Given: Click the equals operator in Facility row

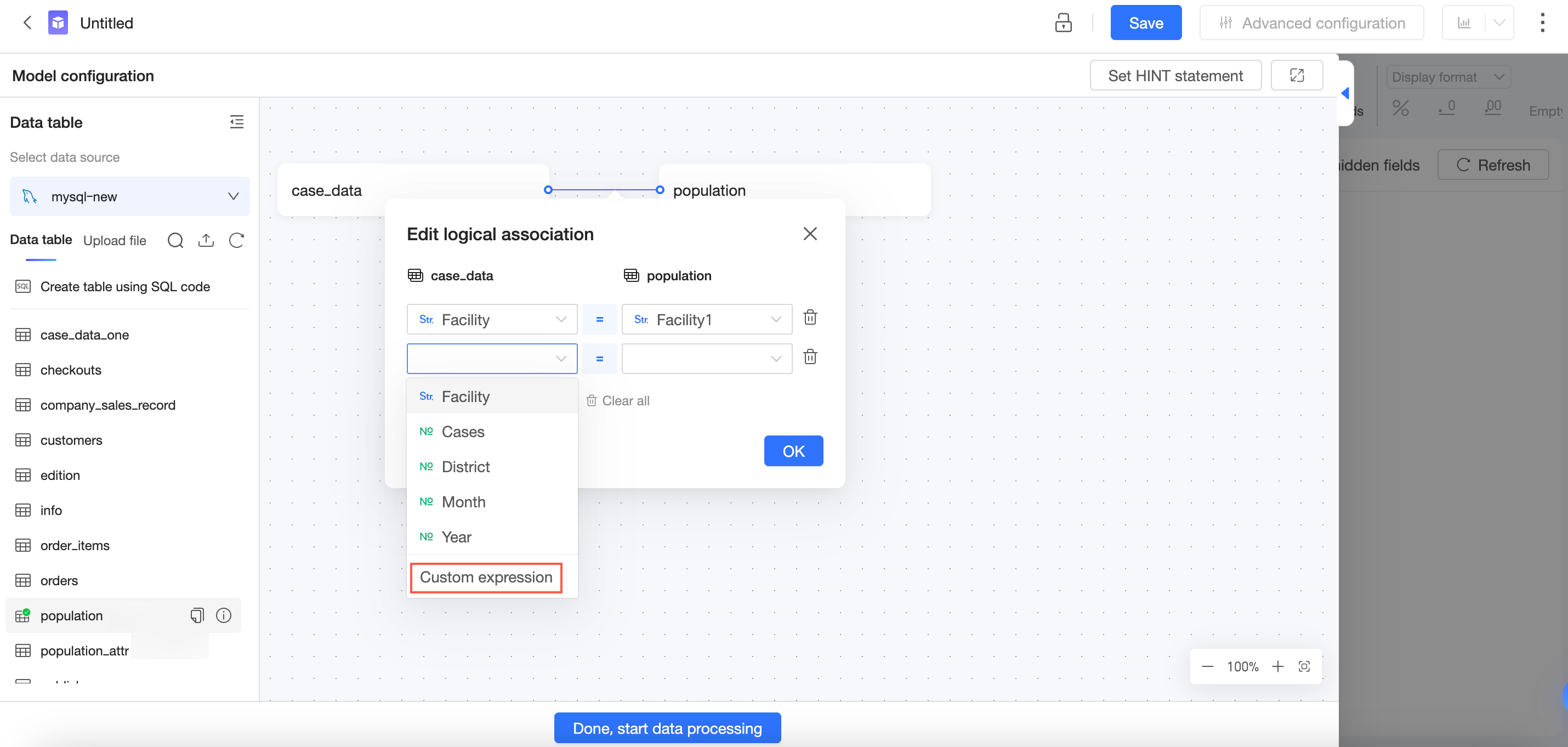Looking at the screenshot, I should pos(600,320).
